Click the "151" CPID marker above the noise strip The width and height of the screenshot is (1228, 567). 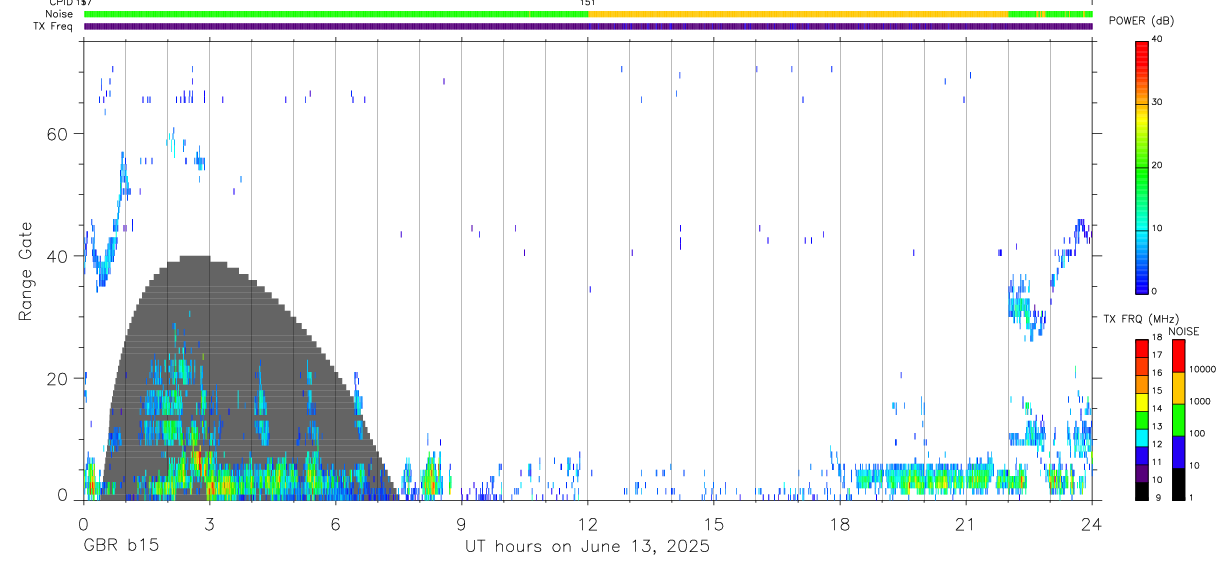click(x=588, y=3)
